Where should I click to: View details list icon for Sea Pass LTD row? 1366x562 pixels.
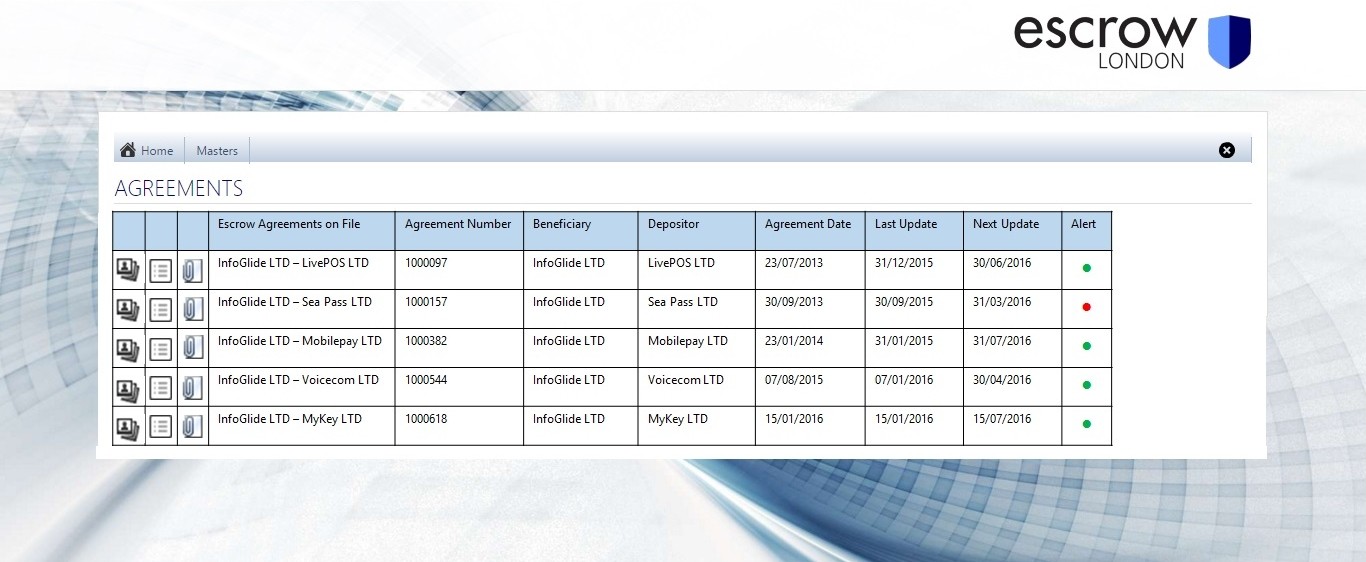tap(161, 310)
